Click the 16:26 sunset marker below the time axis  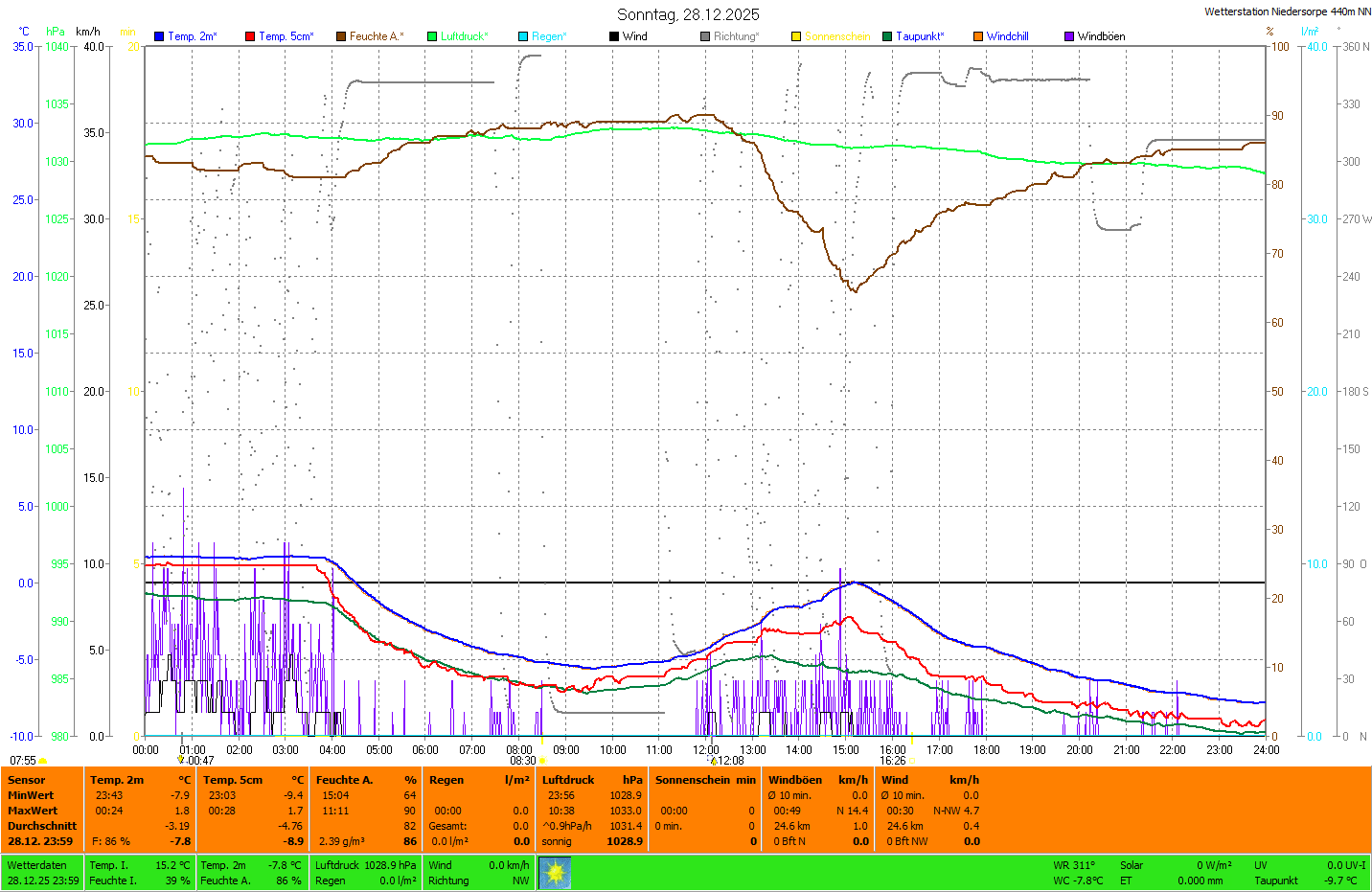tap(893, 761)
